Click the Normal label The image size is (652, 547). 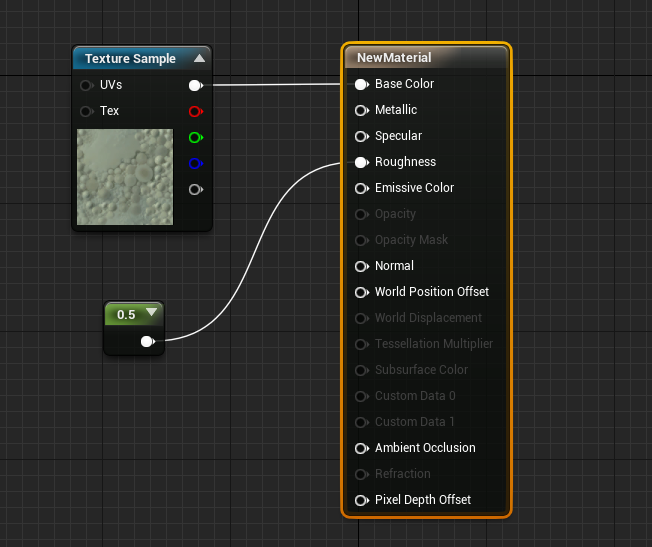[x=394, y=265]
